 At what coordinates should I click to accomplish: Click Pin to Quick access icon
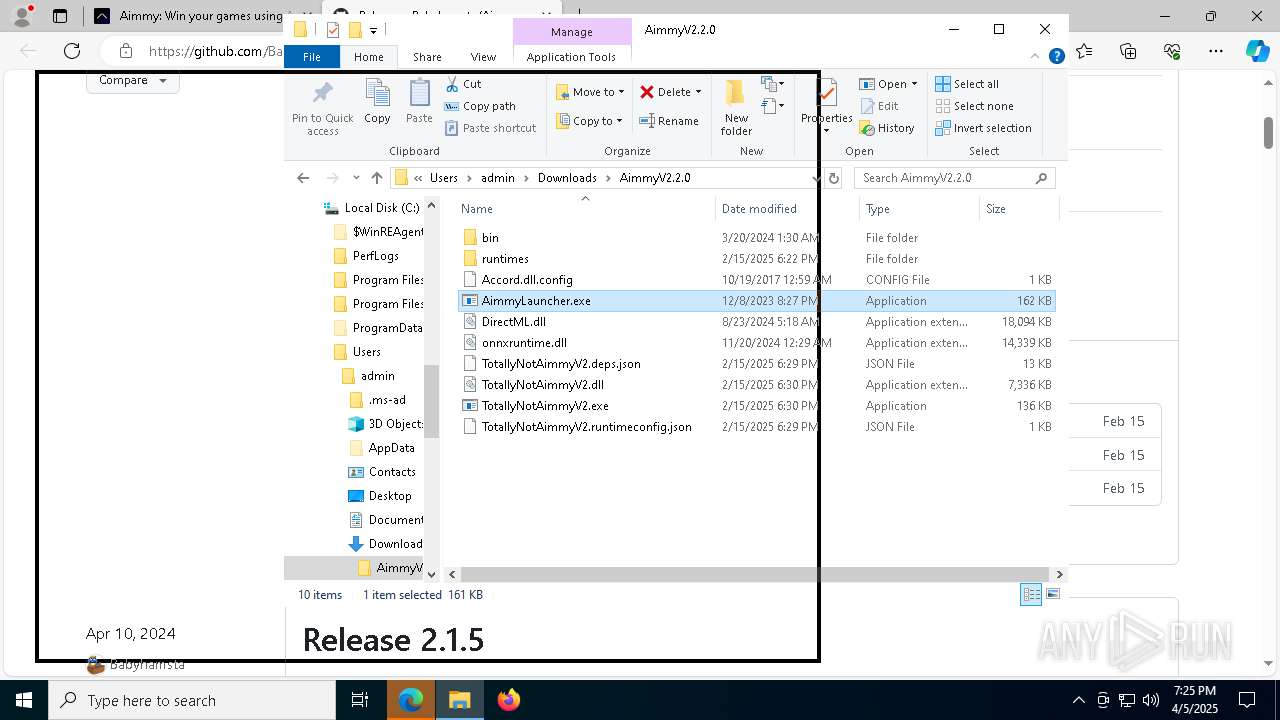(322, 107)
